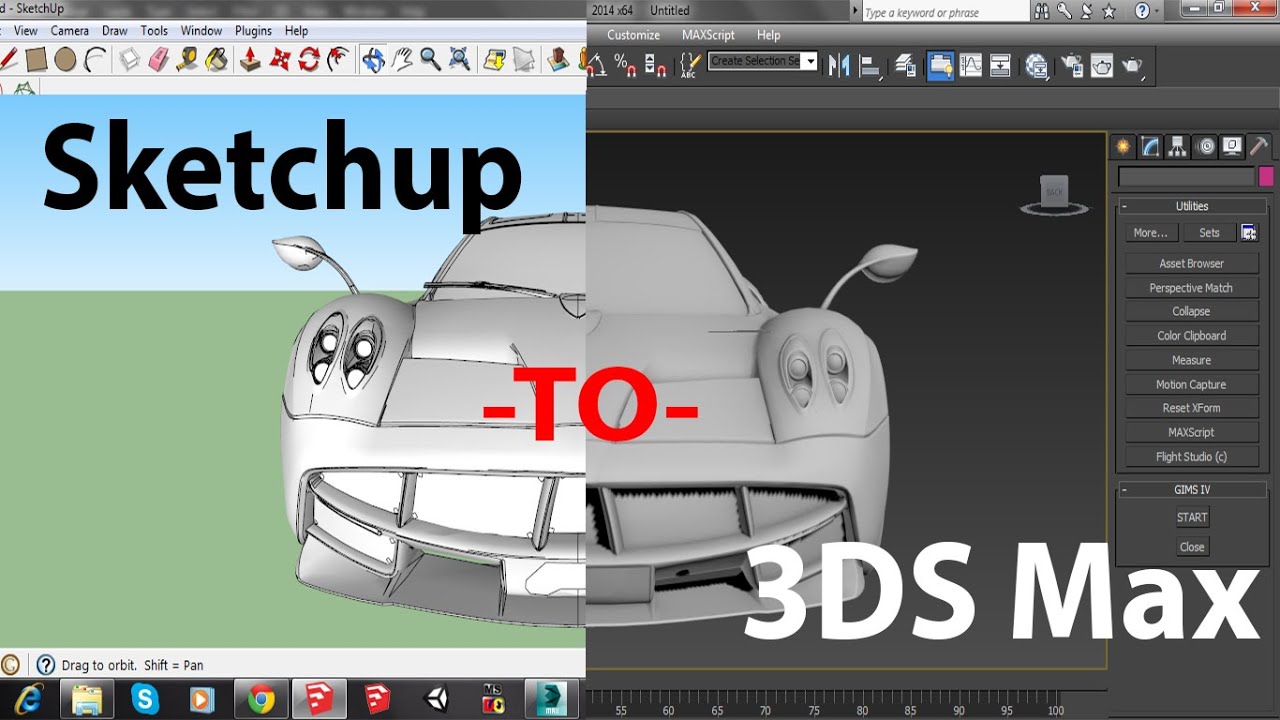
Task: Click Edit Named Selection Sets icon
Action: point(690,66)
